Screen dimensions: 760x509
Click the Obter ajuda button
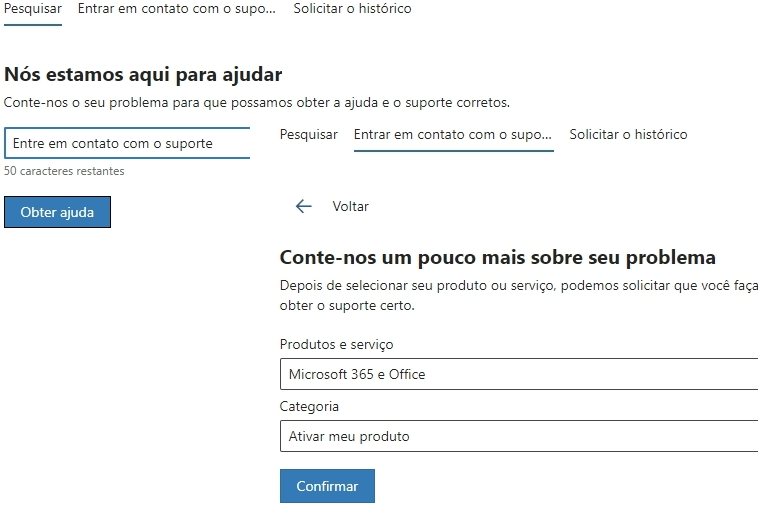57,212
